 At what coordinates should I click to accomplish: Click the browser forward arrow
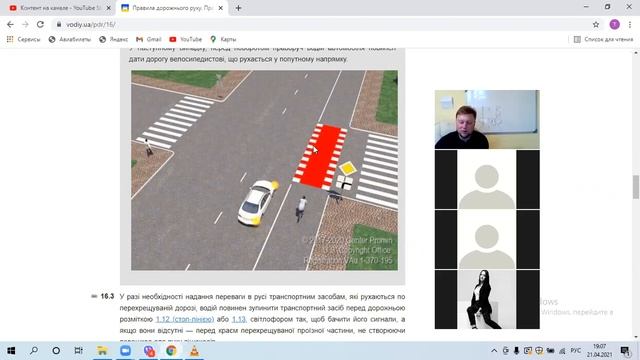(x=25, y=24)
